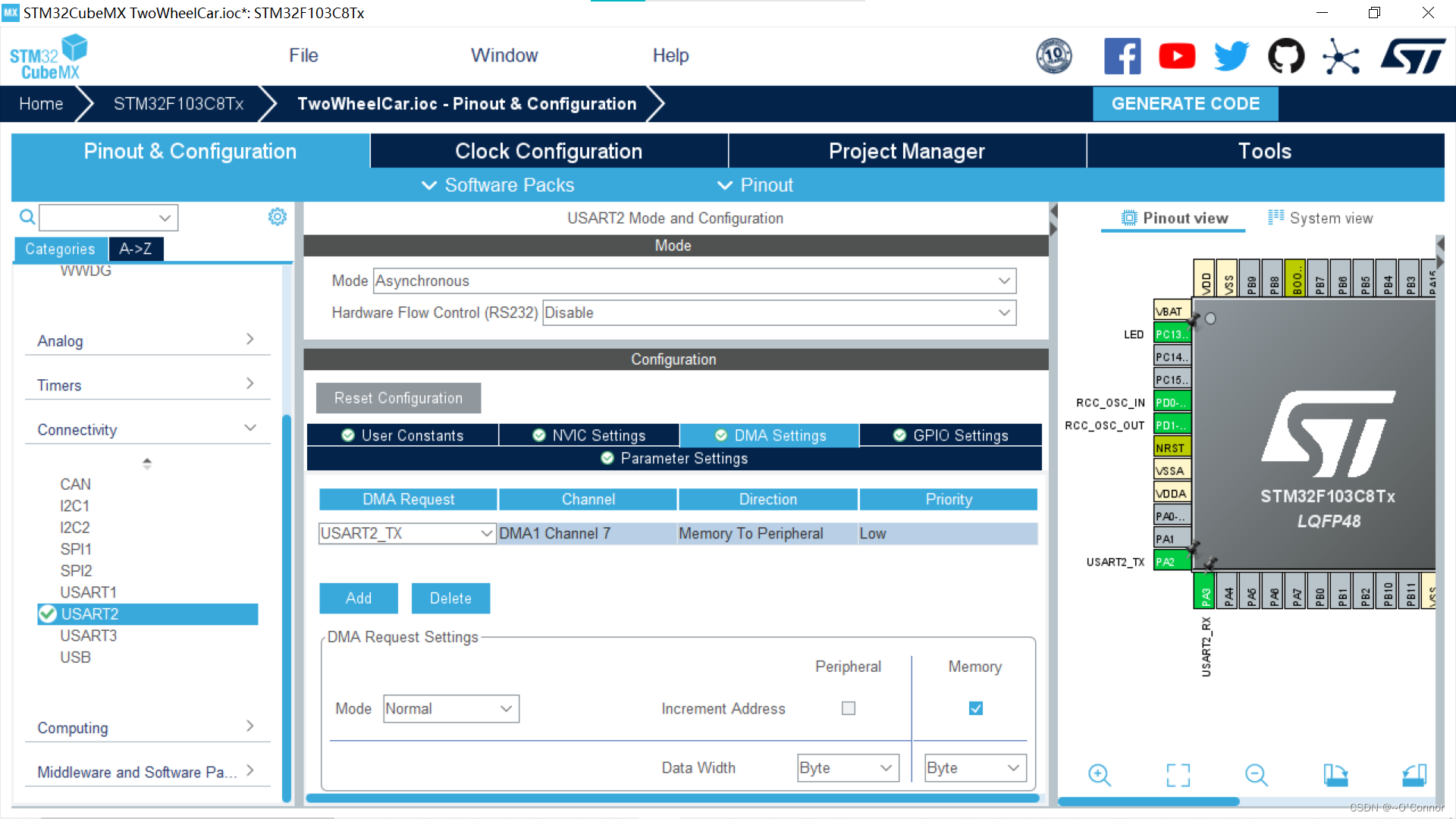Select USART3 in the Connectivity list
Image resolution: width=1456 pixels, height=819 pixels.
(x=89, y=635)
